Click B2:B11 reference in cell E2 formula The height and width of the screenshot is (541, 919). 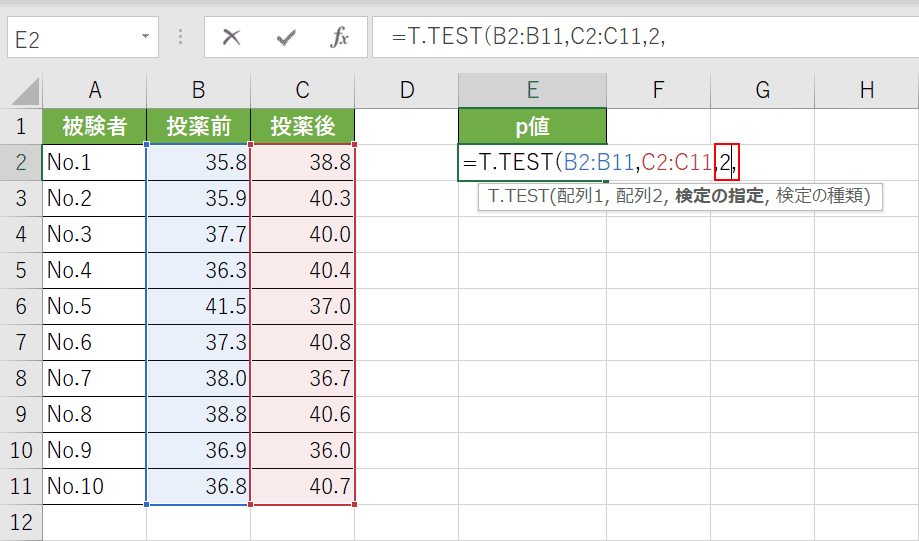click(x=598, y=162)
